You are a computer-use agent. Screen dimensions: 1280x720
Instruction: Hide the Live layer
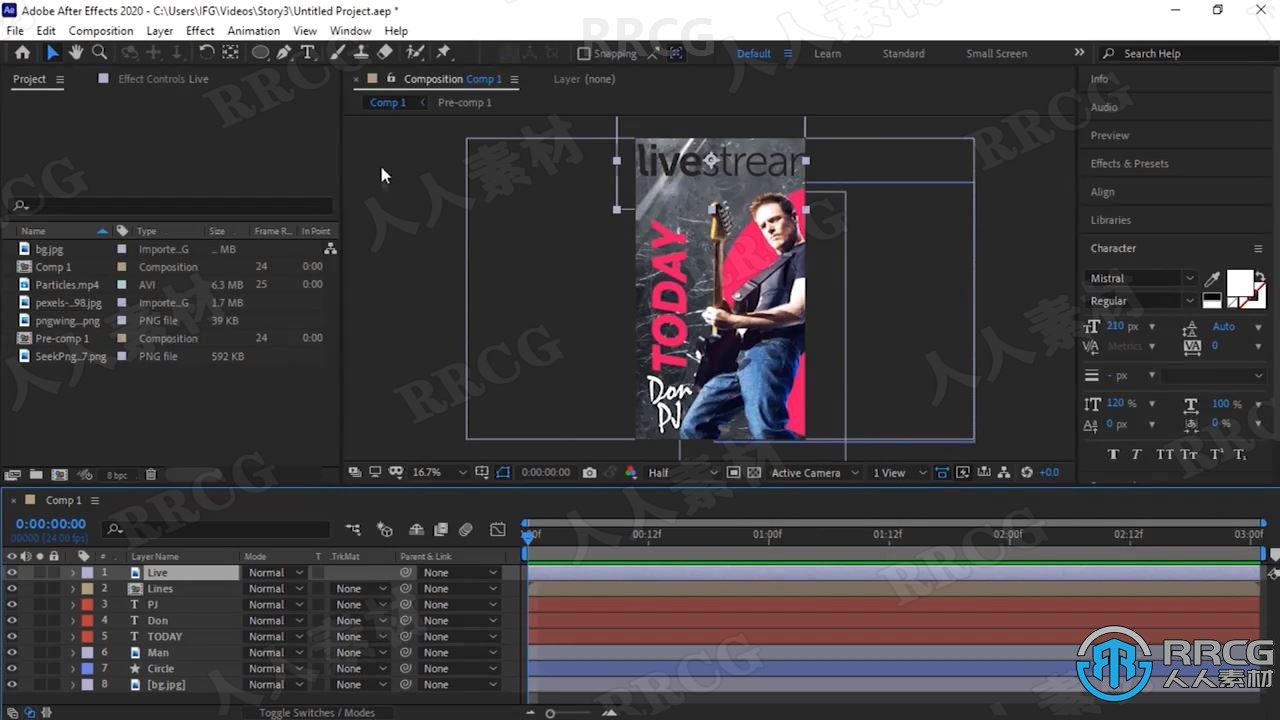tap(12, 573)
